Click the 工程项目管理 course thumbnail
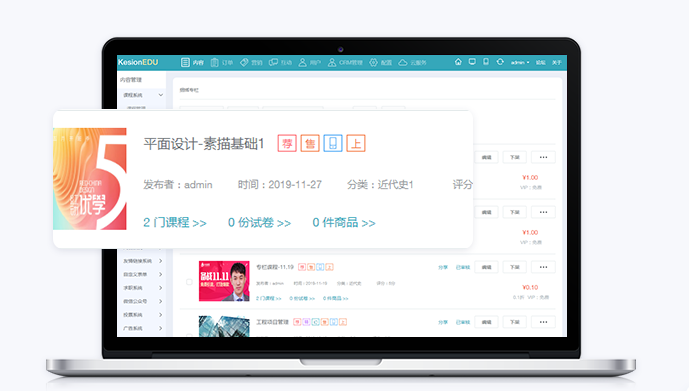The image size is (689, 391). point(224,326)
